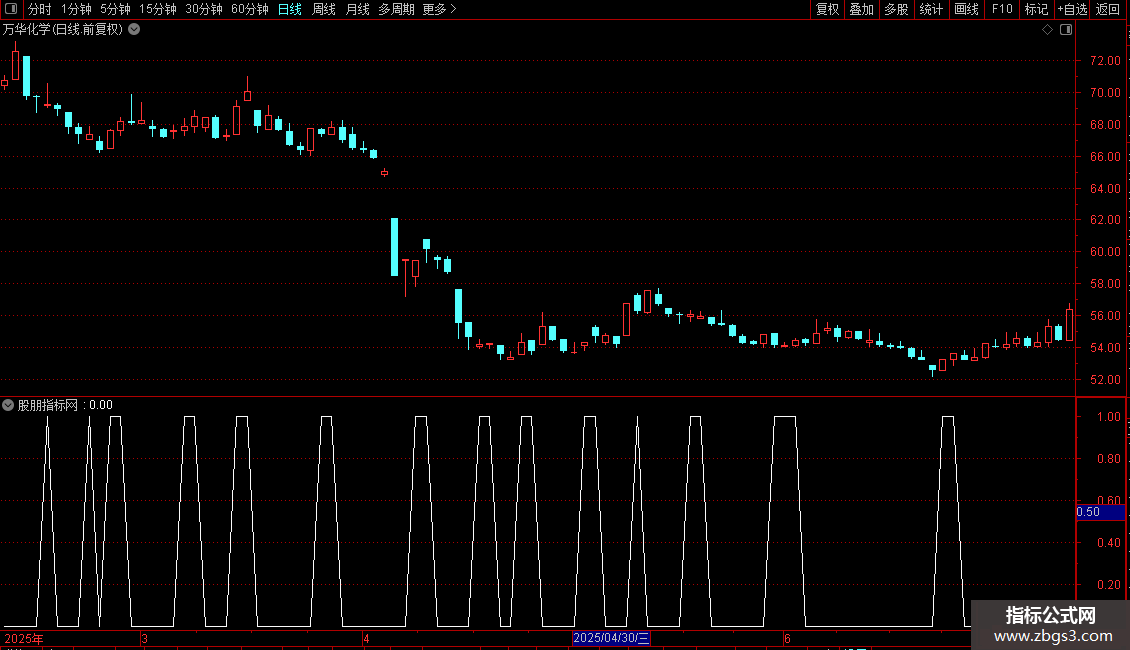The width and height of the screenshot is (1130, 650).
Task: Click the 标记 mark button
Action: point(1036,9)
